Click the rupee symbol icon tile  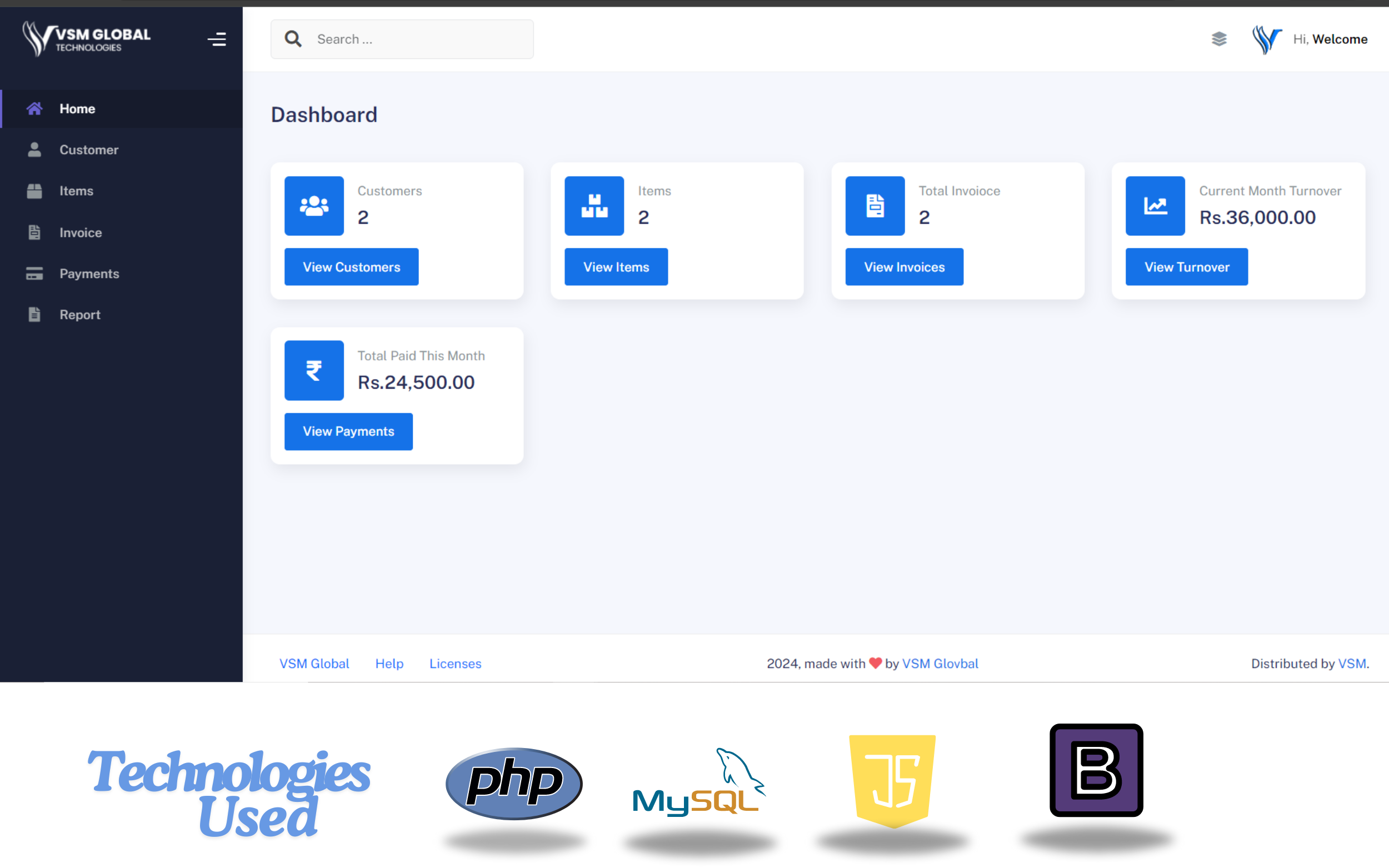[314, 370]
